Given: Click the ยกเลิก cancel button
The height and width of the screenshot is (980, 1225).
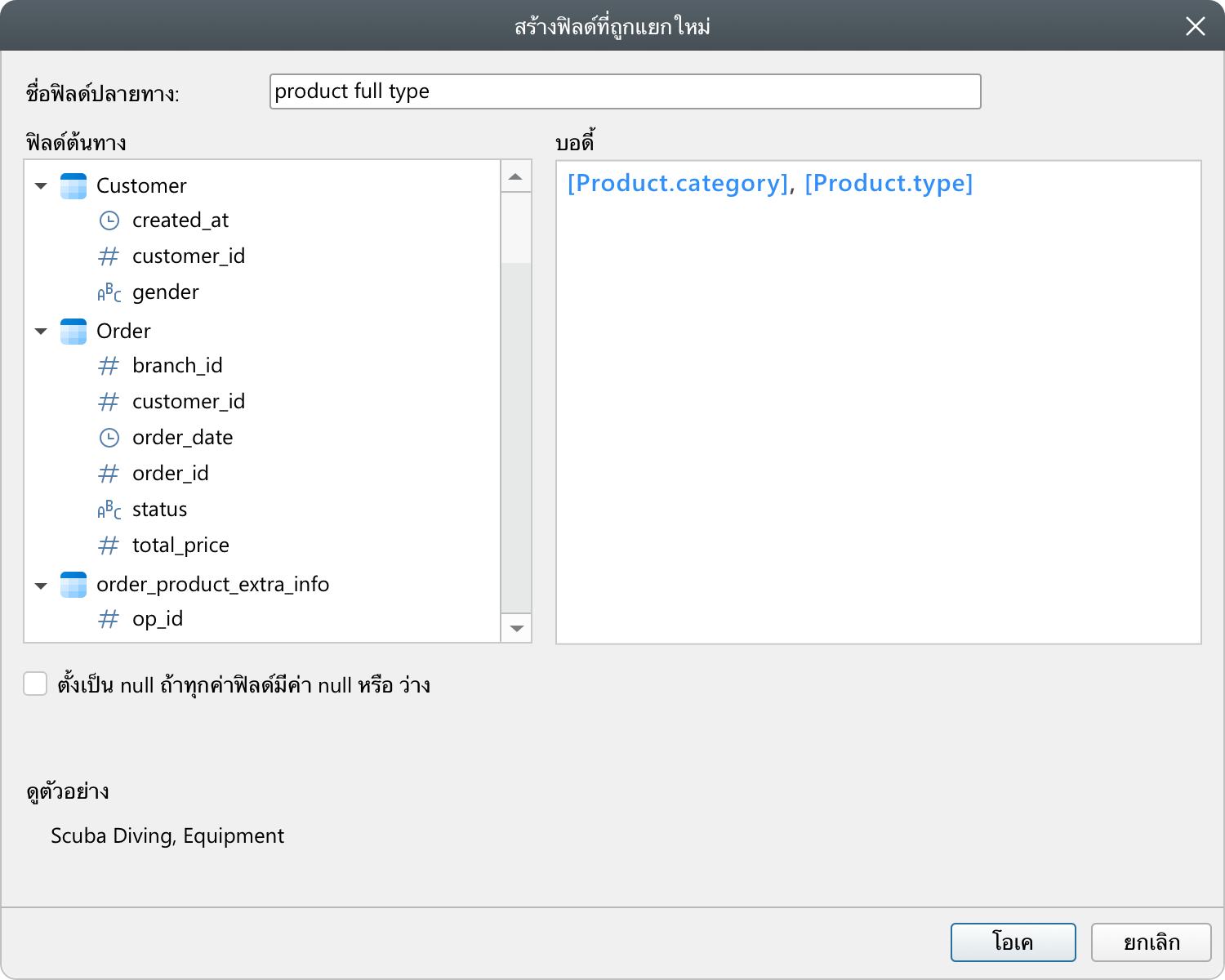Looking at the screenshot, I should coord(1151,942).
